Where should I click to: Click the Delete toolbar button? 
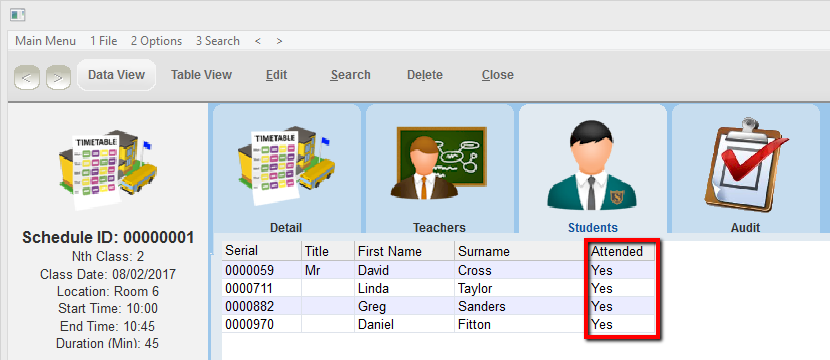tap(425, 75)
